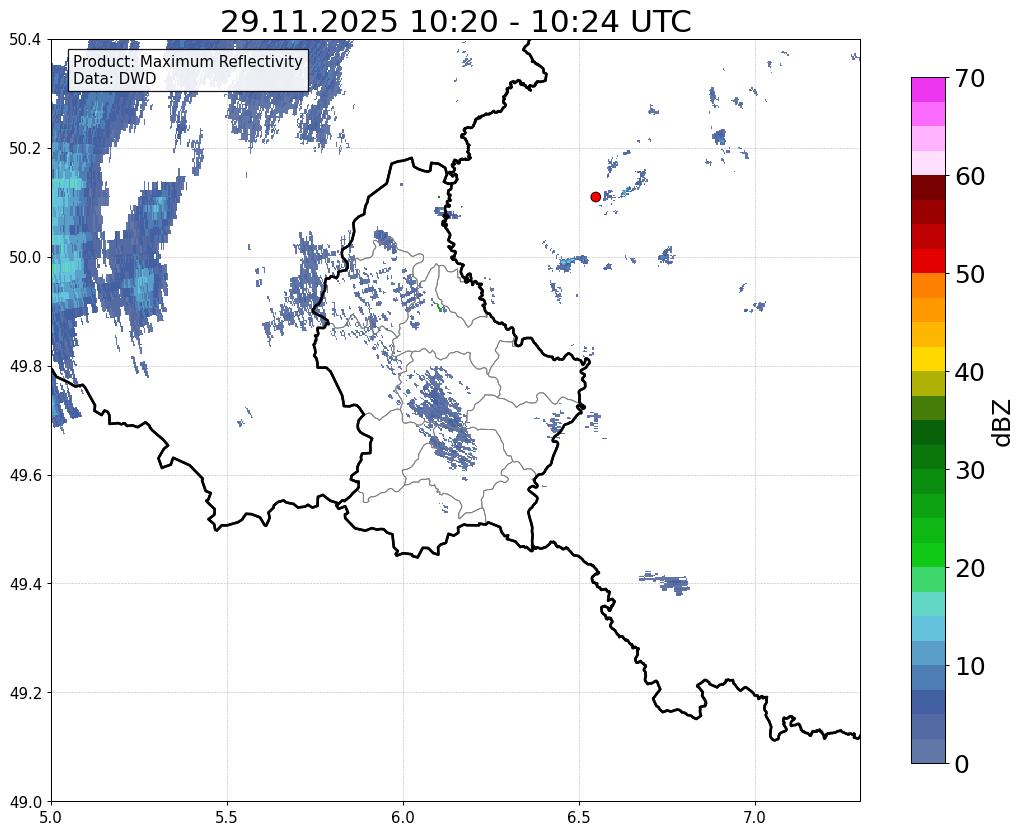
Task: Click the longitude axis label 6.5
Action: point(579,818)
